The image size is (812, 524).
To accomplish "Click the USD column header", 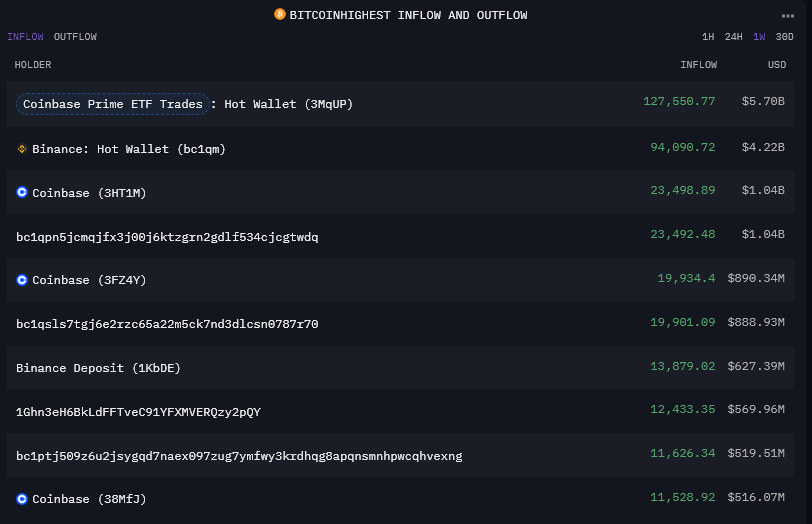I will click(x=777, y=65).
